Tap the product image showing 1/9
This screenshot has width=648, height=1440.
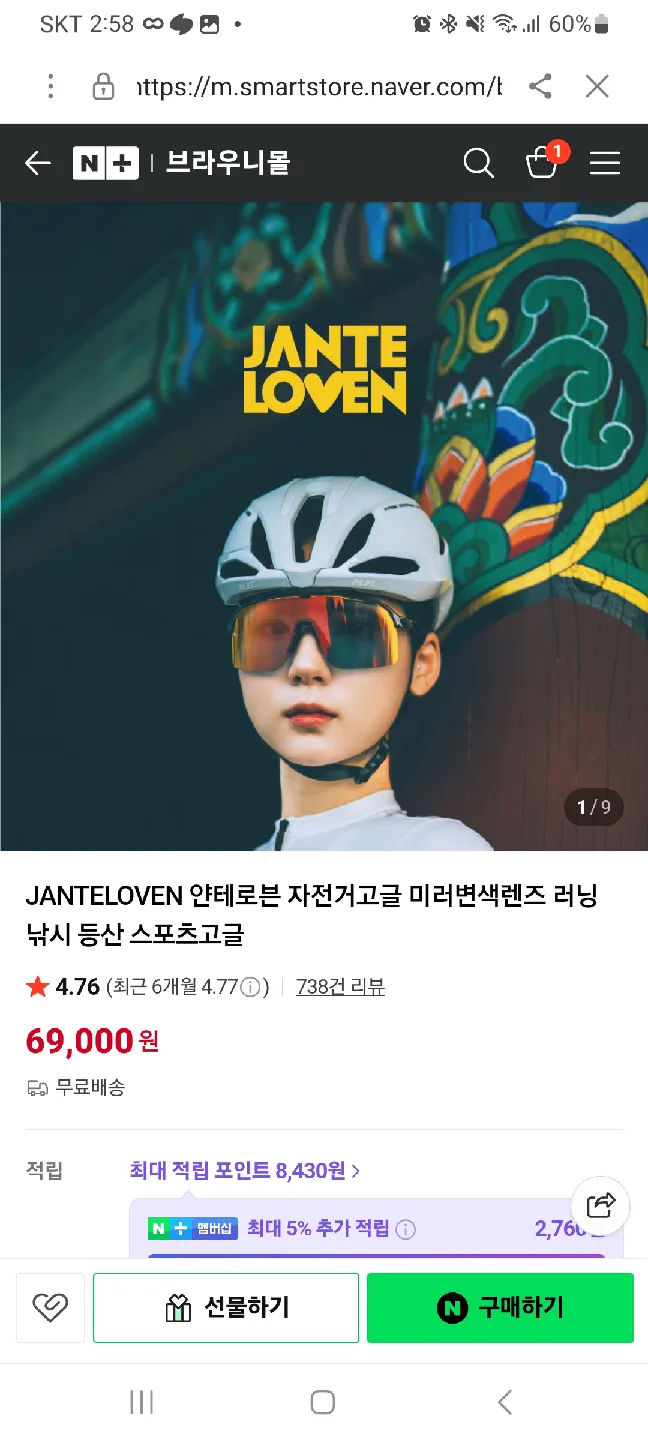[x=324, y=527]
